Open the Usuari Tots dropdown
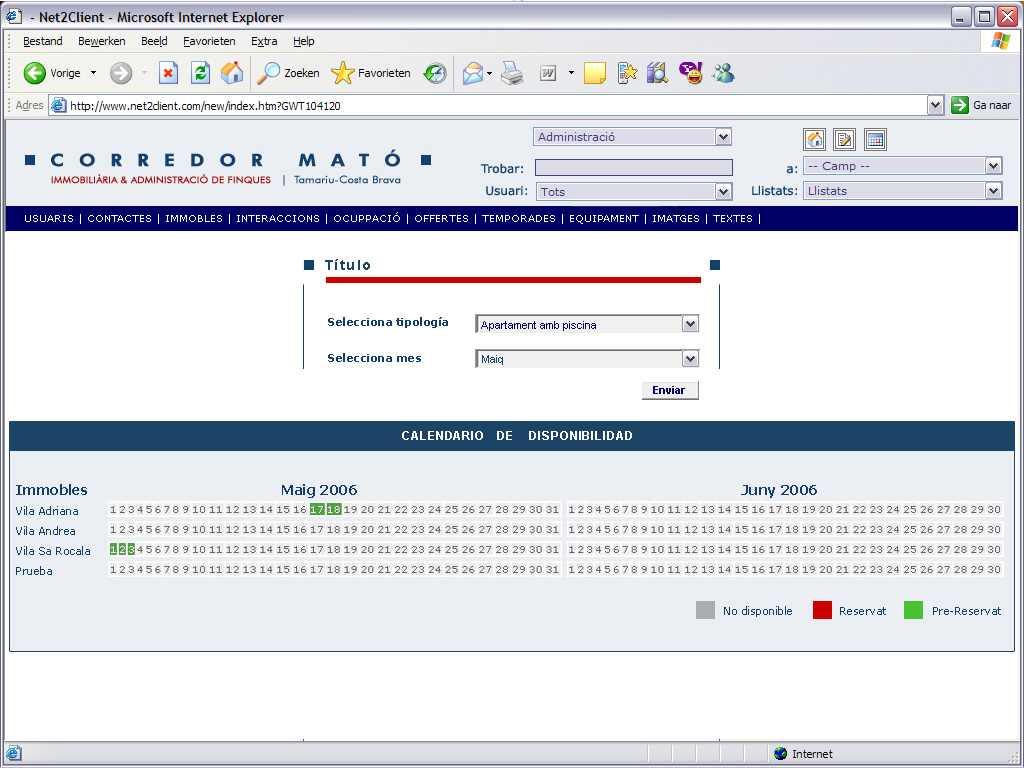The image size is (1024, 768). coord(633,191)
